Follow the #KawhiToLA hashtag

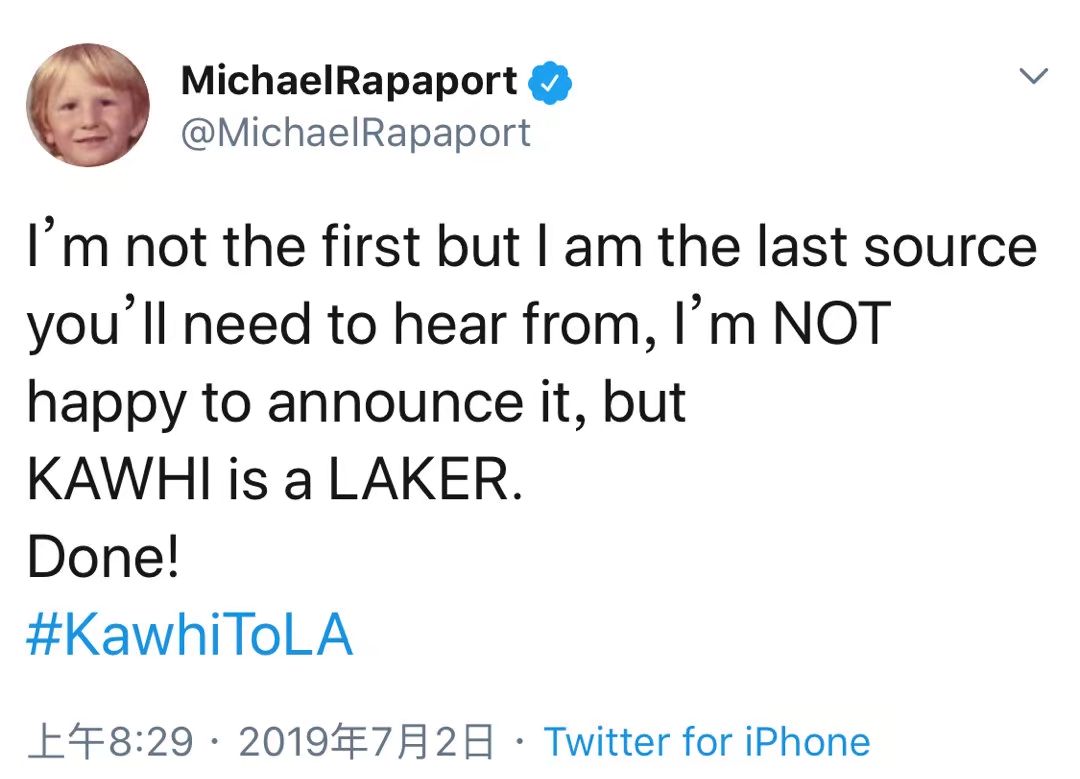coord(189,636)
